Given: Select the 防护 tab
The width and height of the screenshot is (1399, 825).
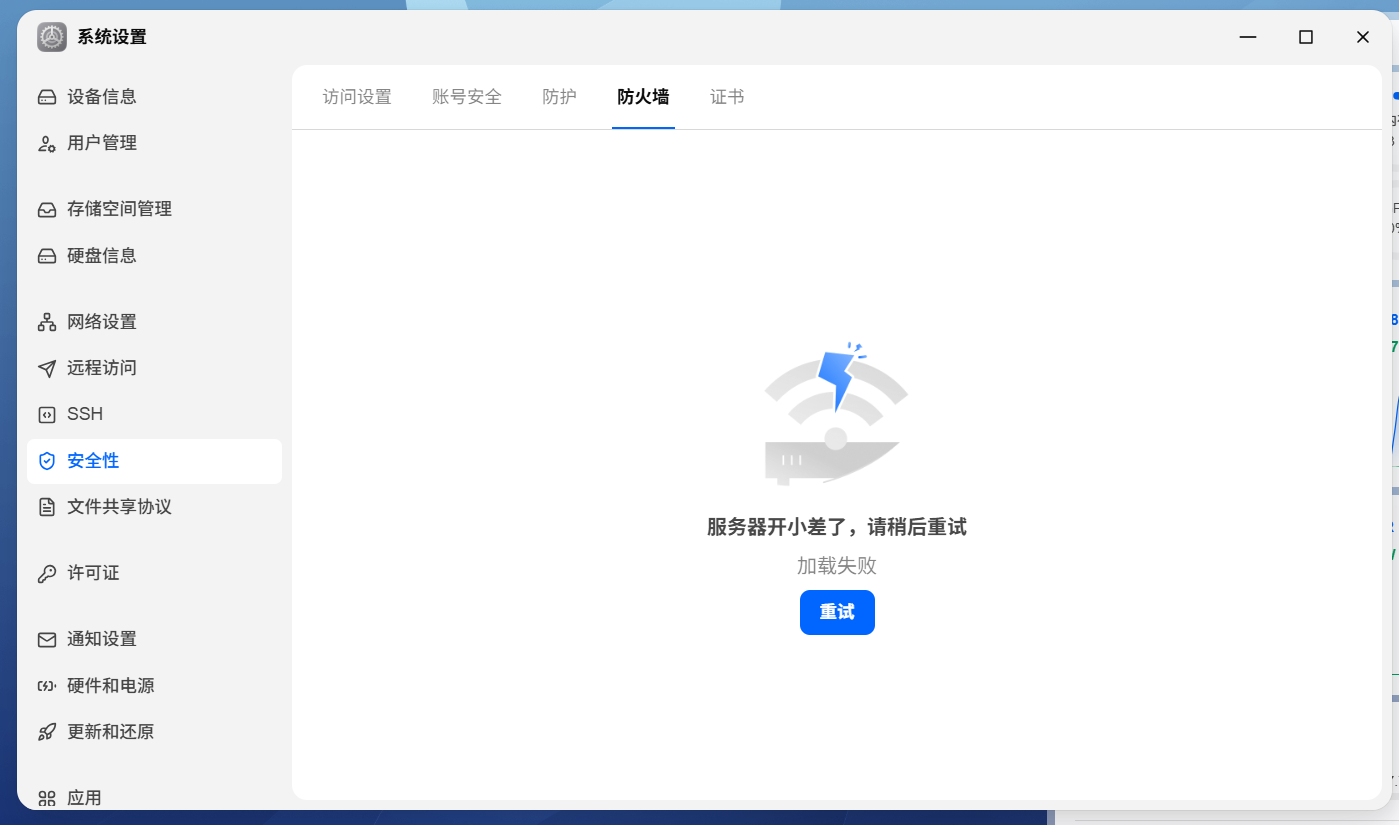Looking at the screenshot, I should [559, 97].
